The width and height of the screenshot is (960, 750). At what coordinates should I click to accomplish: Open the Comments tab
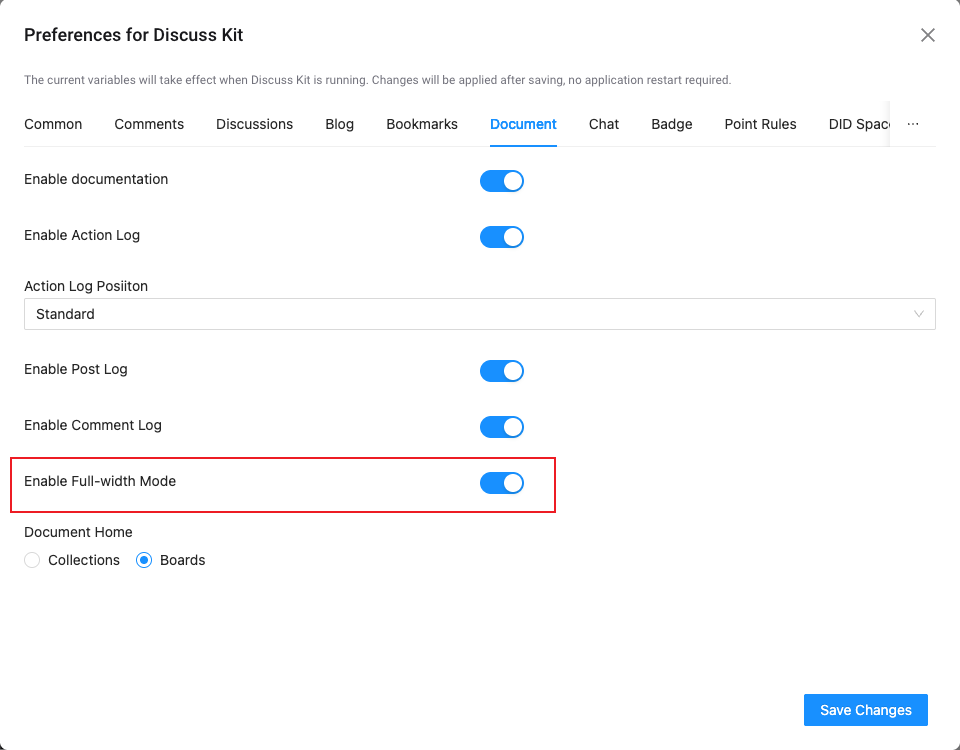click(x=149, y=124)
